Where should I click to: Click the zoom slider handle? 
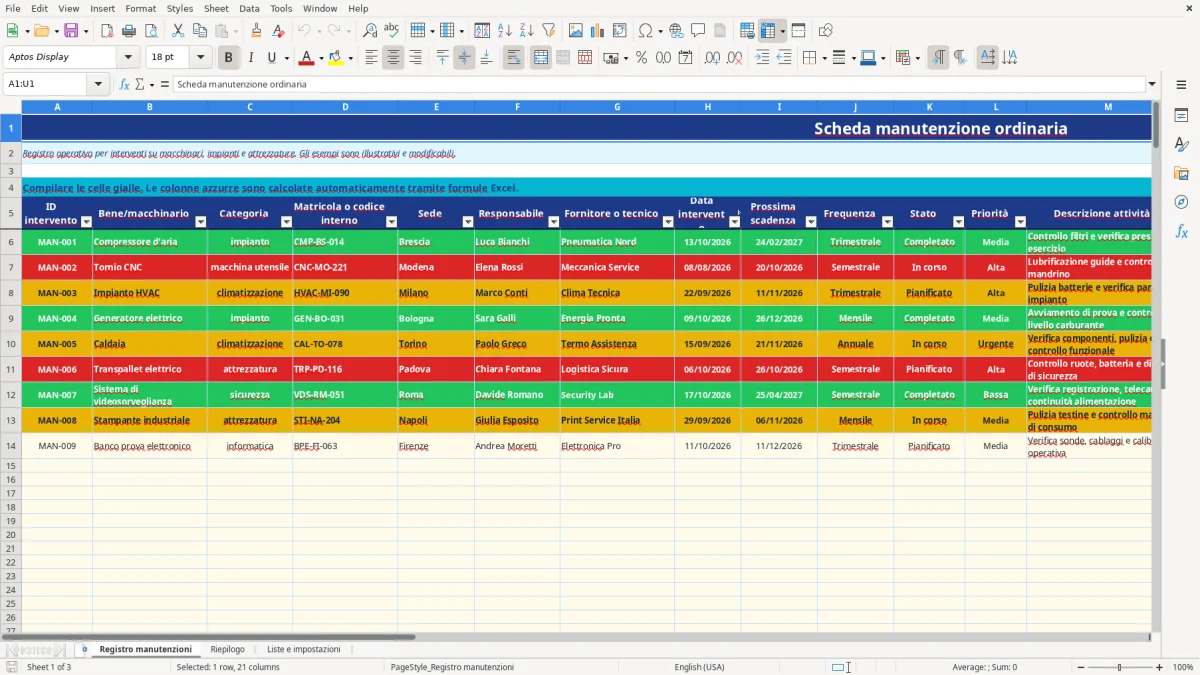pyautogui.click(x=1119, y=667)
